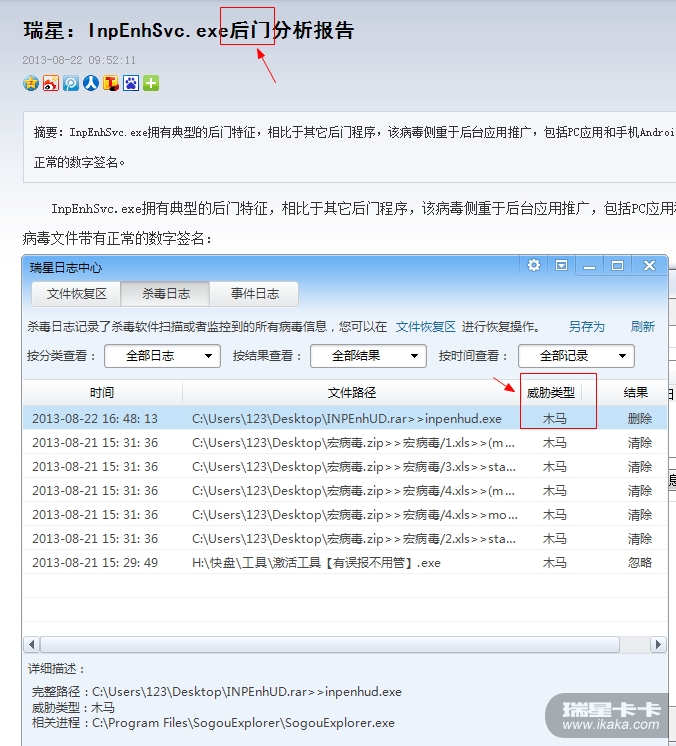Share article via Sina Weibo icon
Viewport: 676px width, 746px height.
point(51,83)
